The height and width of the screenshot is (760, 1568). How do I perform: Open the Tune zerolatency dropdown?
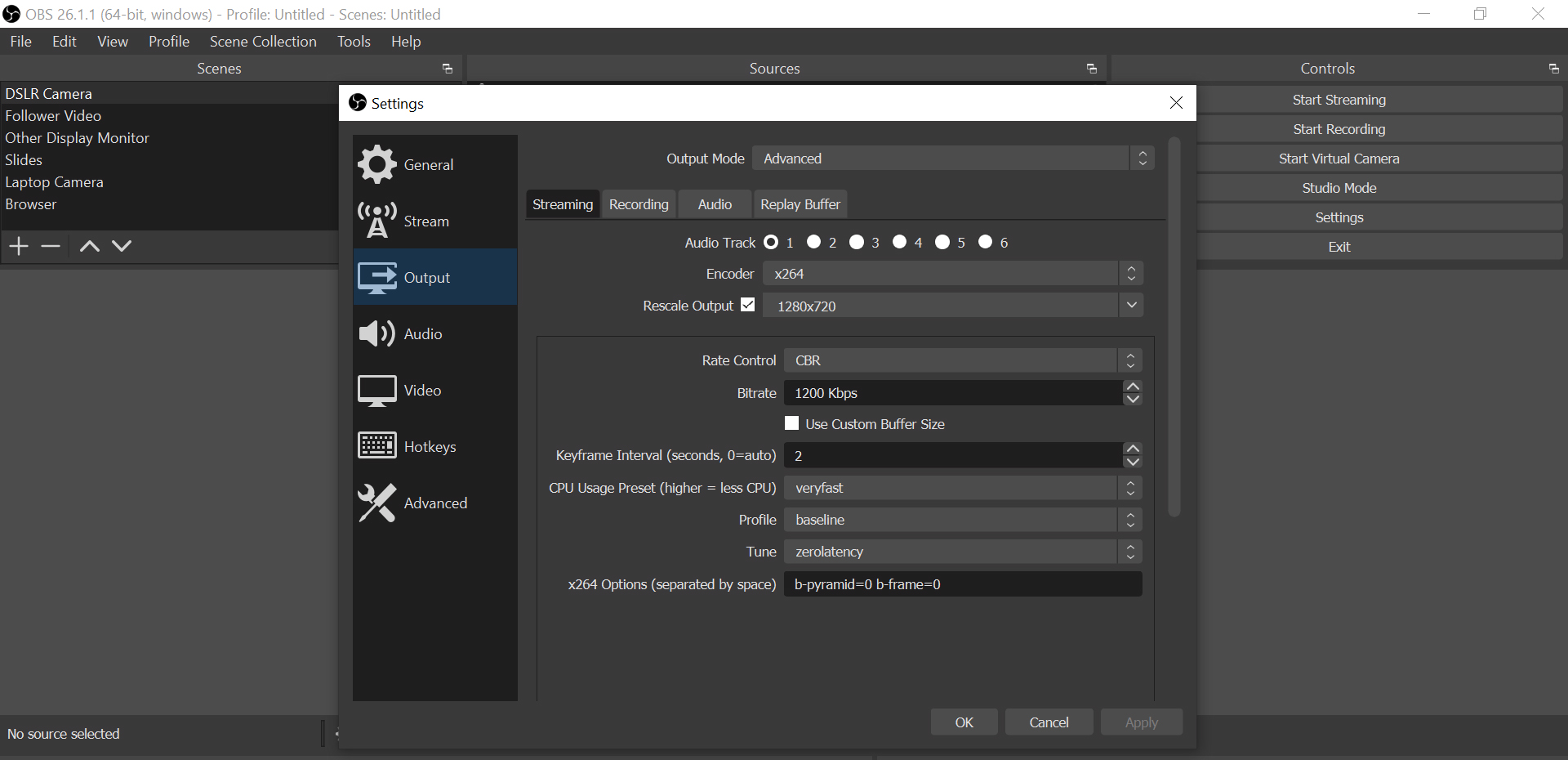coord(963,552)
